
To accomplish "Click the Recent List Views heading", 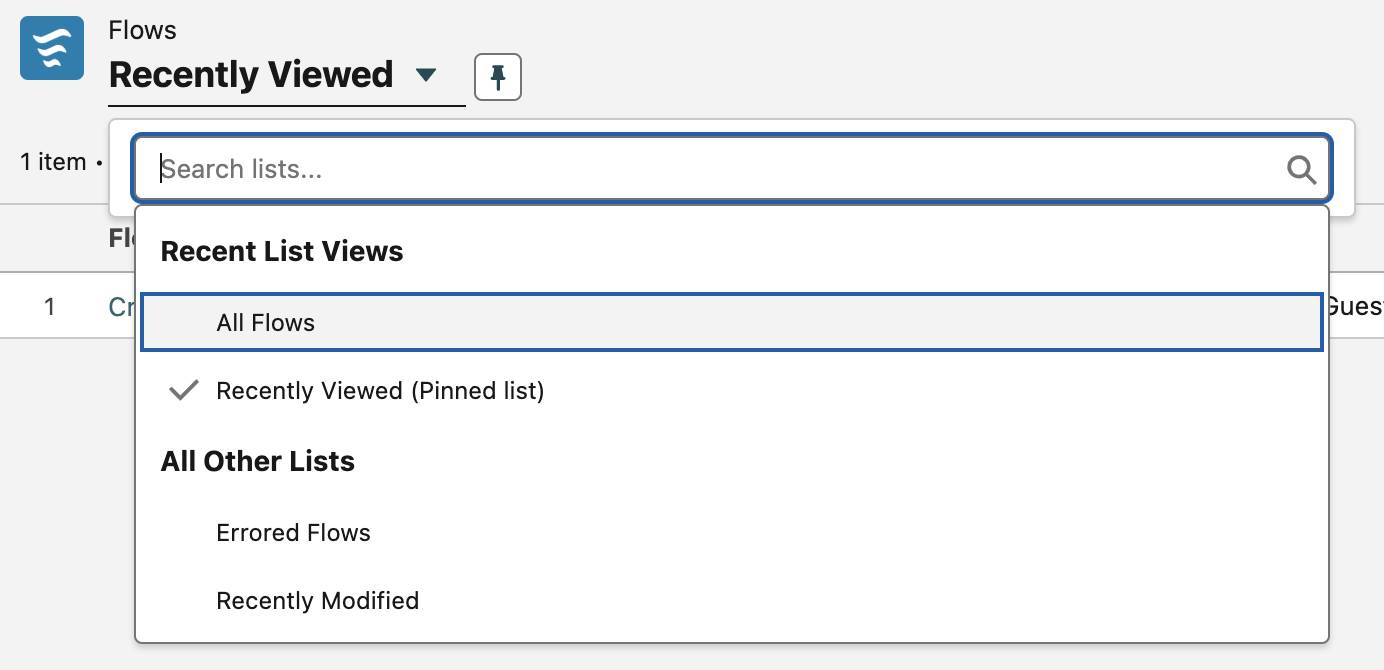I will click(x=282, y=251).
